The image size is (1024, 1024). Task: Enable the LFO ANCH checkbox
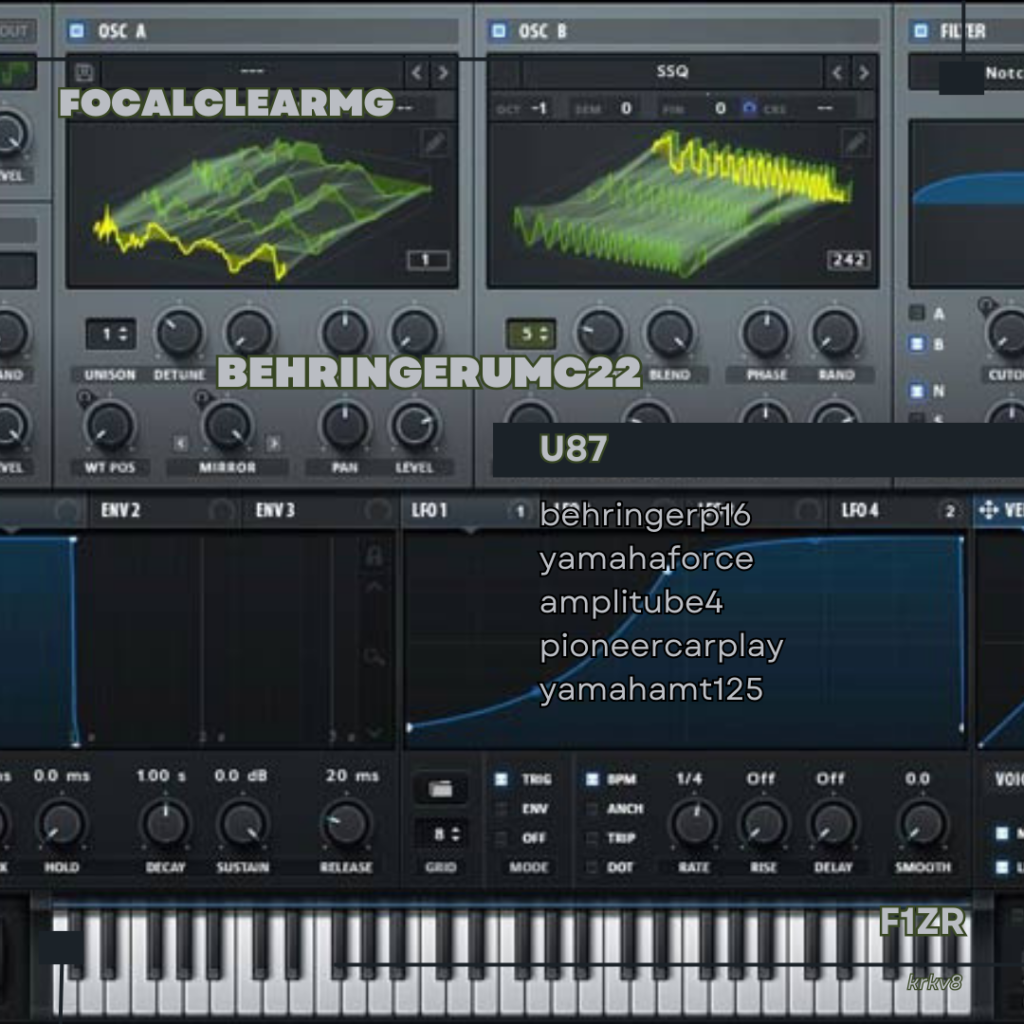tap(592, 808)
